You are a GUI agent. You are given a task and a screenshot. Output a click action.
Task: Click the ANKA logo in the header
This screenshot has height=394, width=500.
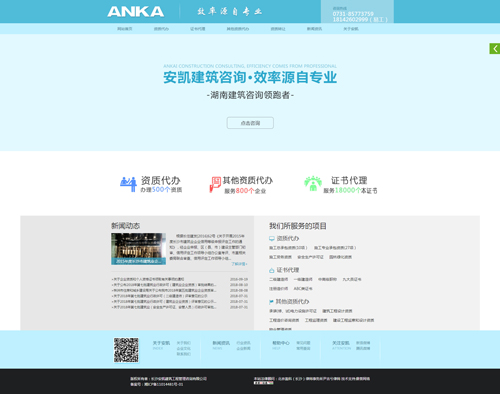coord(135,12)
